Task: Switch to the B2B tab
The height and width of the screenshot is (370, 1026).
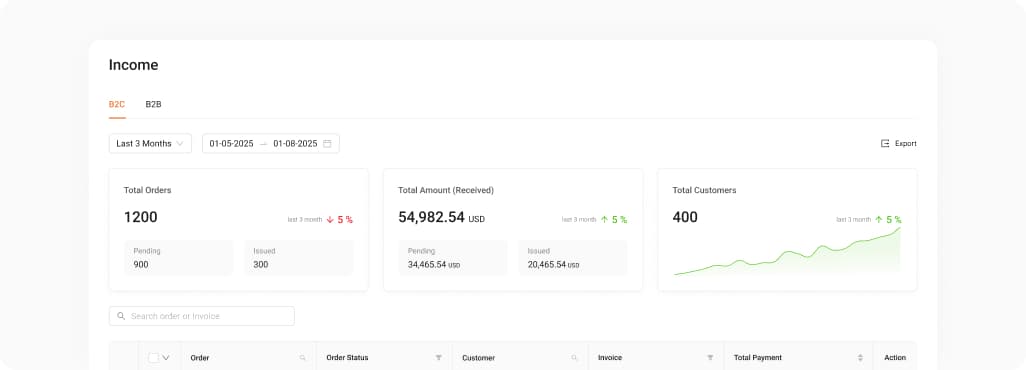Action: point(153,104)
